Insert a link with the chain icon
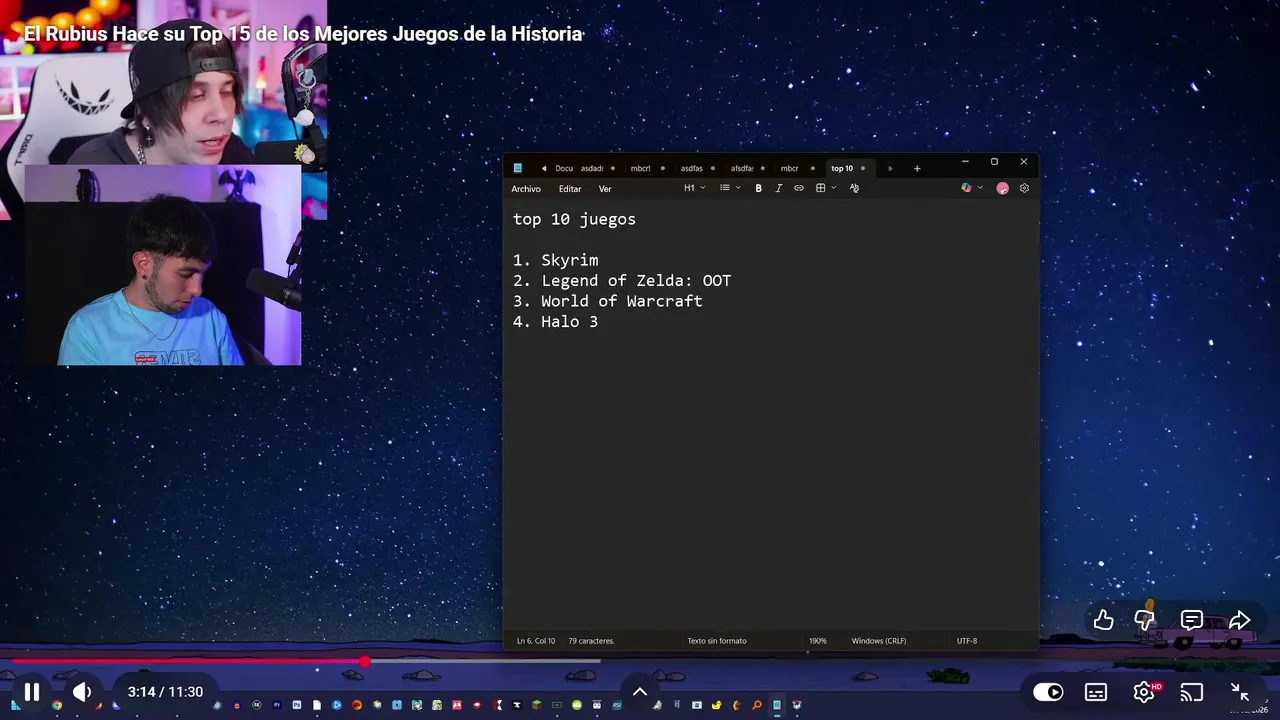The image size is (1280, 720). click(x=799, y=188)
